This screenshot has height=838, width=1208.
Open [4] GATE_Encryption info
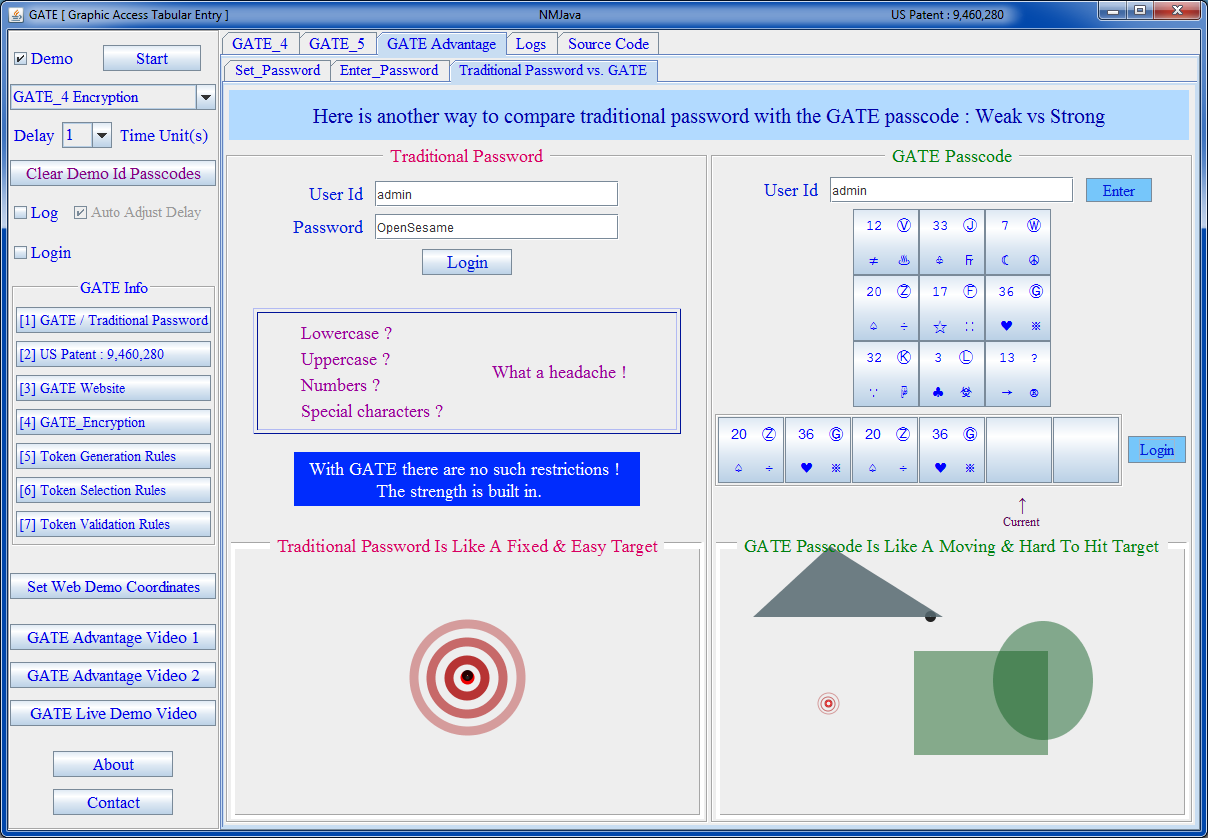click(x=114, y=422)
